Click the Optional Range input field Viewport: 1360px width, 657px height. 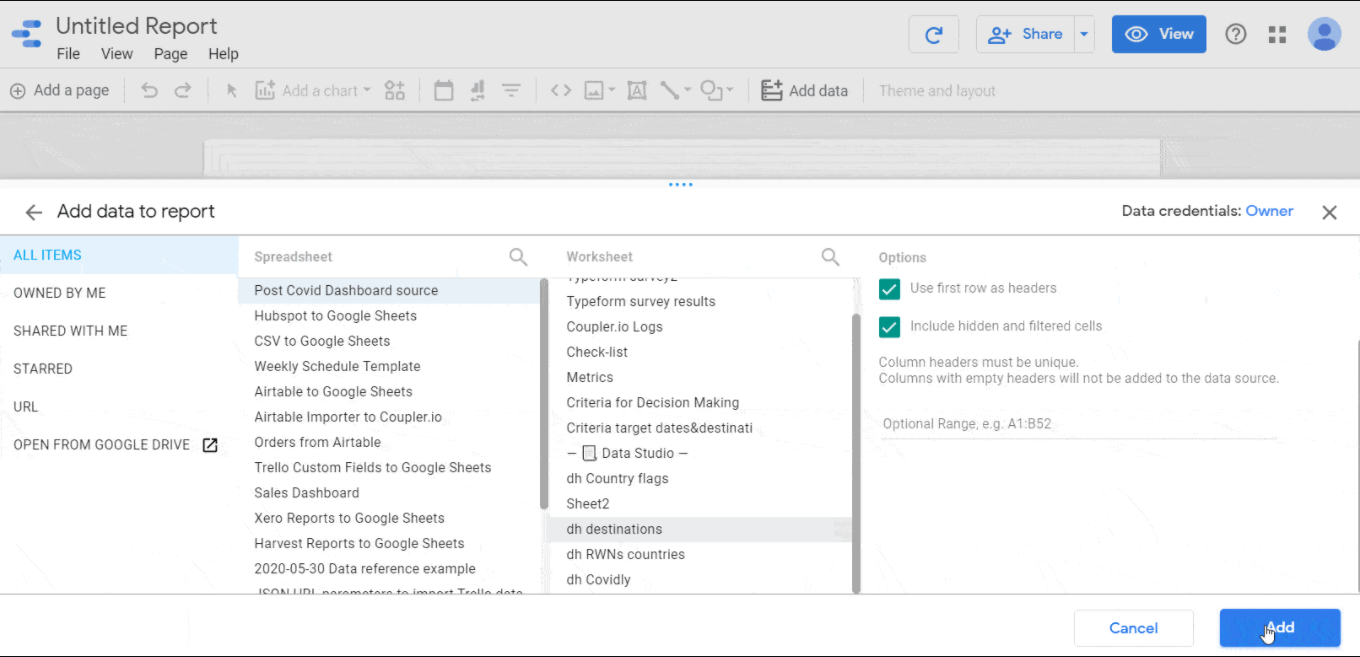(x=1077, y=424)
